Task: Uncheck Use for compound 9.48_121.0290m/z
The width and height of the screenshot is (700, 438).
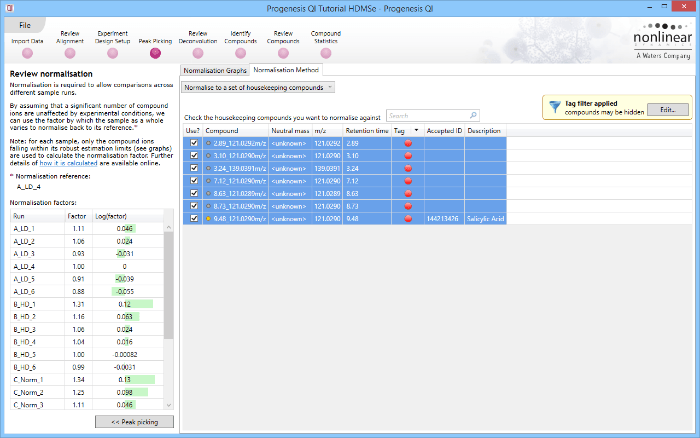Action: [194, 218]
